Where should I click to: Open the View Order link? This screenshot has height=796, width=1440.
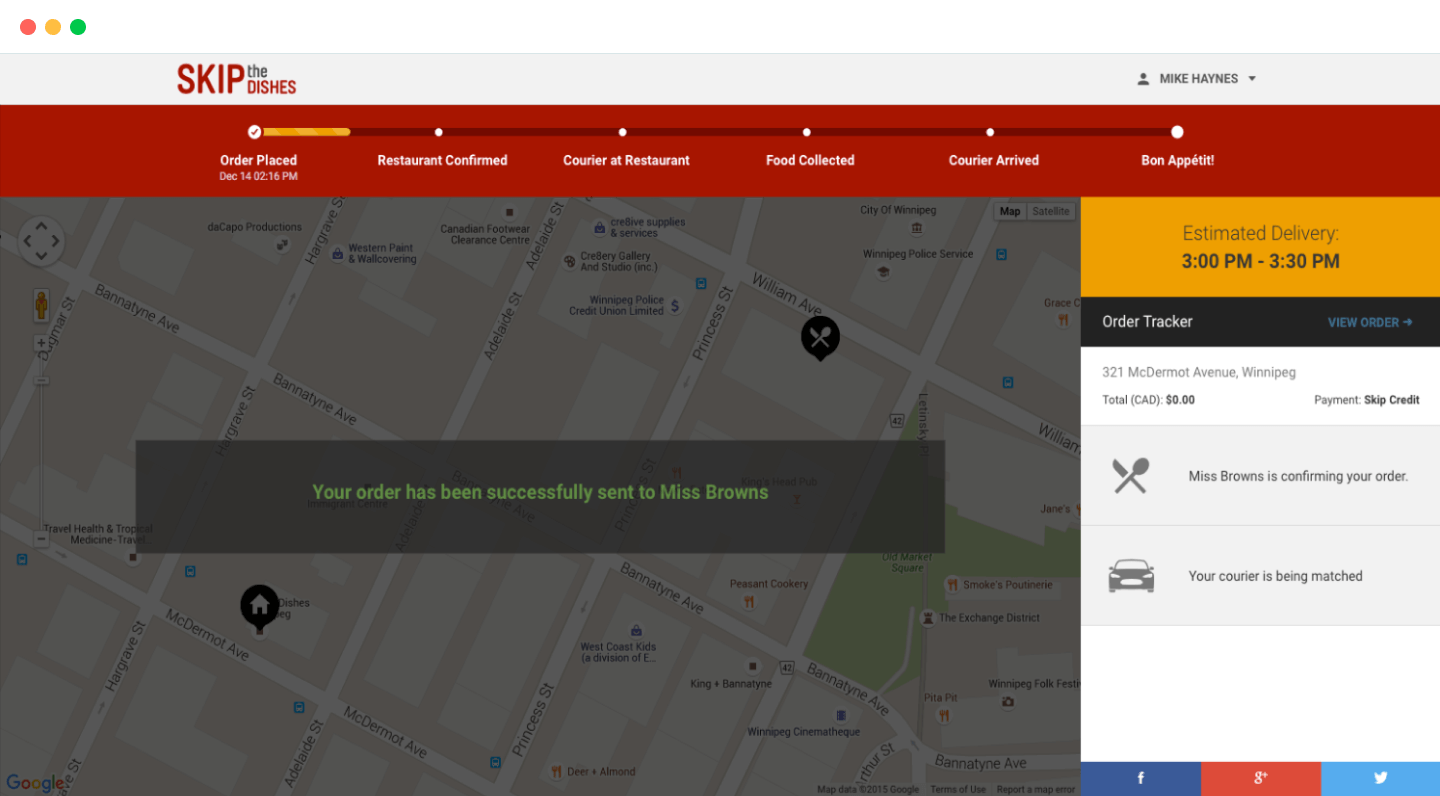(1370, 322)
